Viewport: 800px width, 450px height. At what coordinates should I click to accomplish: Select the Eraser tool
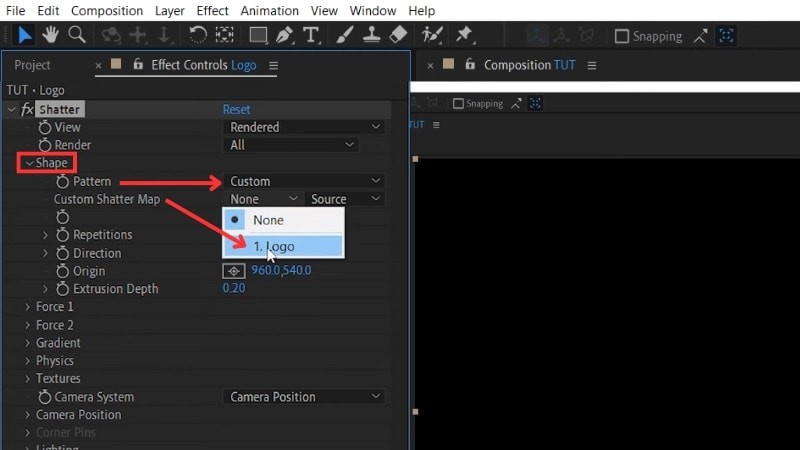(x=398, y=35)
